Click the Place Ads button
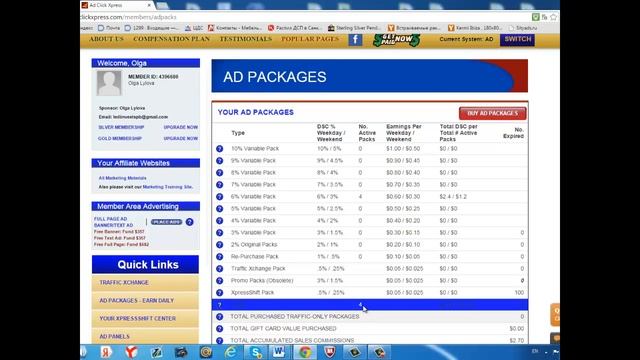Viewport: 640px width, 360px height. 167,222
